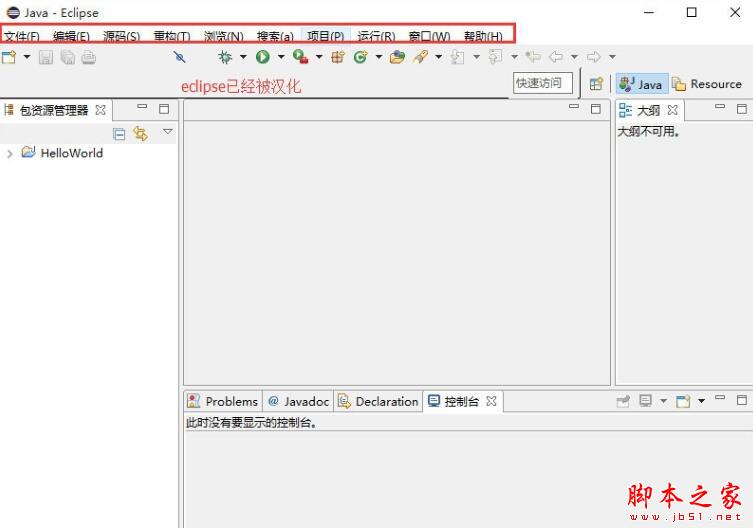This screenshot has height=528, width=753.
Task: Toggle Link with Editor in package explorer
Action: click(141, 134)
